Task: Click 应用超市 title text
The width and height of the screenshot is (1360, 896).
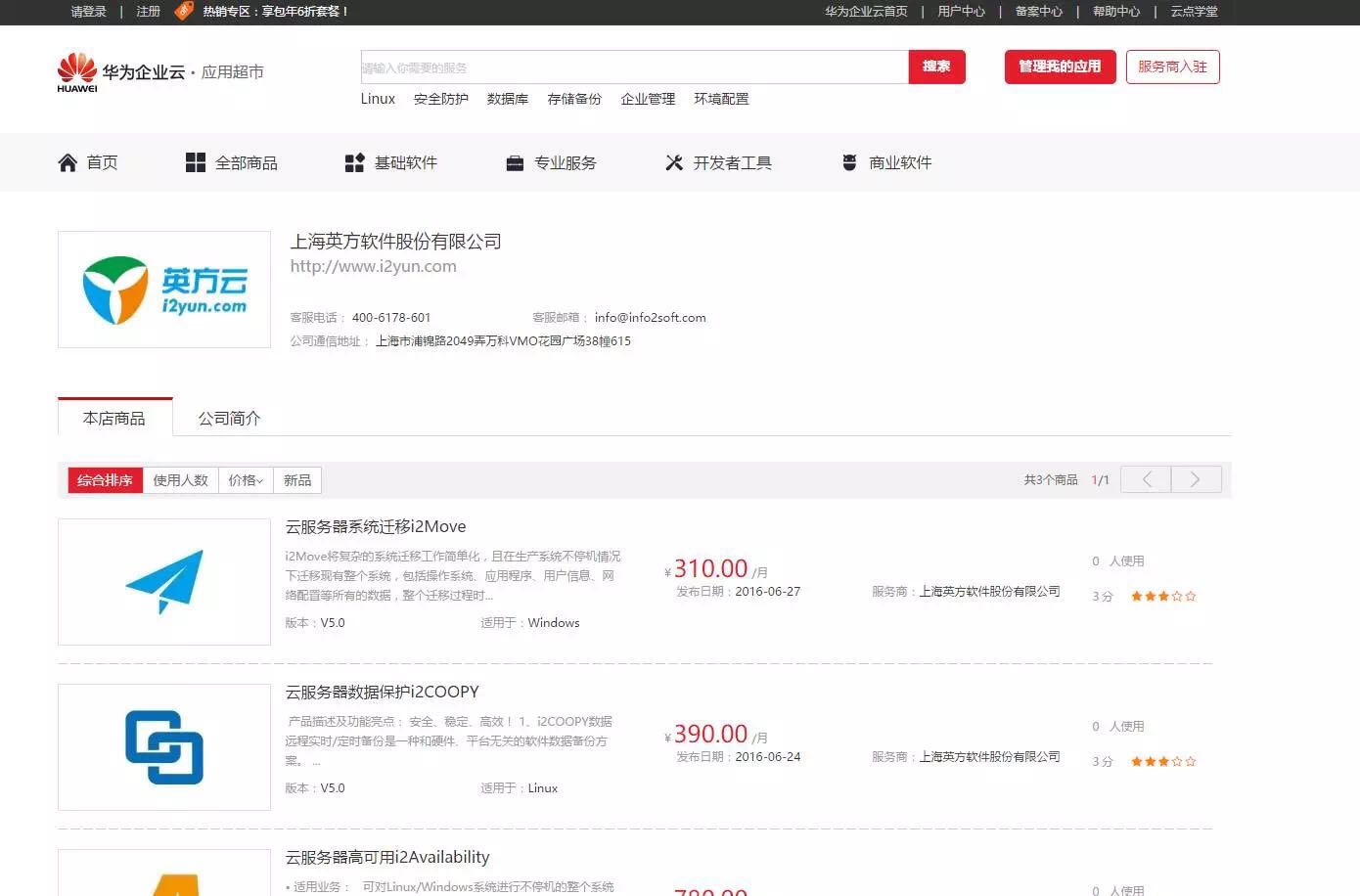Action: point(232,71)
